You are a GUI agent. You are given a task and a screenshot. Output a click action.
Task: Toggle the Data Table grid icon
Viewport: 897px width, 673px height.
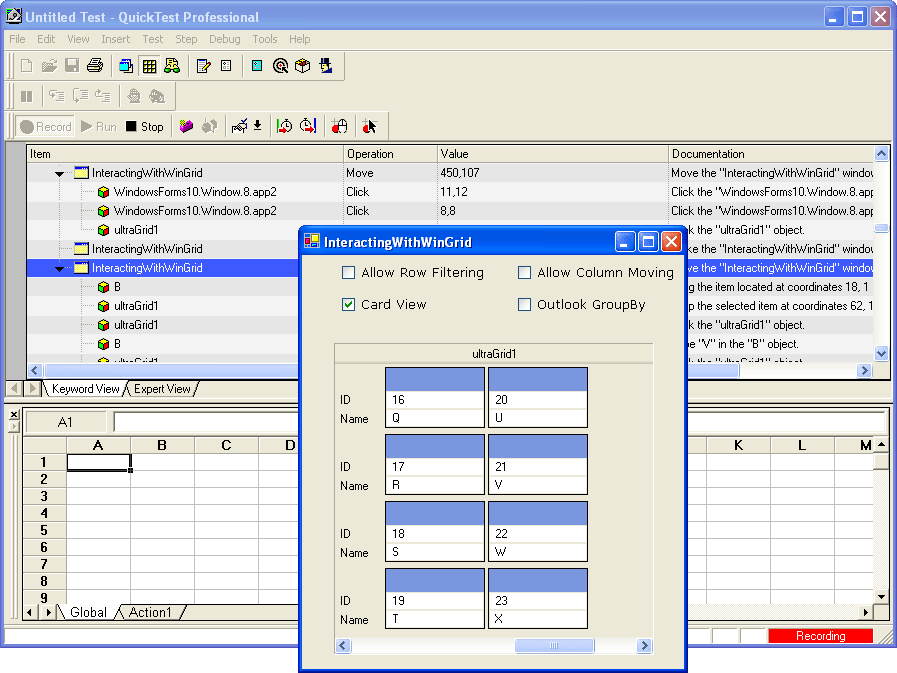149,66
